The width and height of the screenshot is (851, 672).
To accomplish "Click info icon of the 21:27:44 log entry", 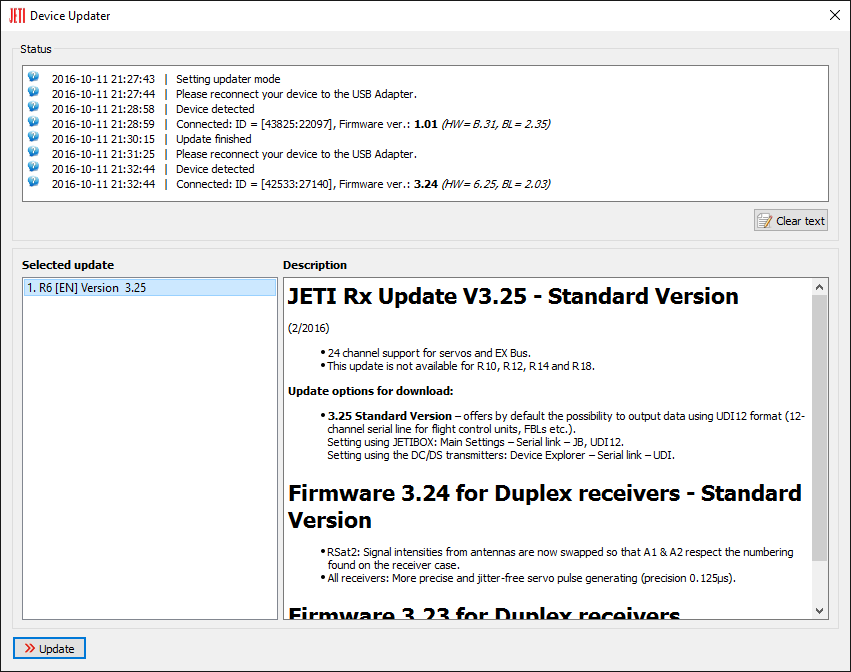I will pos(34,91).
